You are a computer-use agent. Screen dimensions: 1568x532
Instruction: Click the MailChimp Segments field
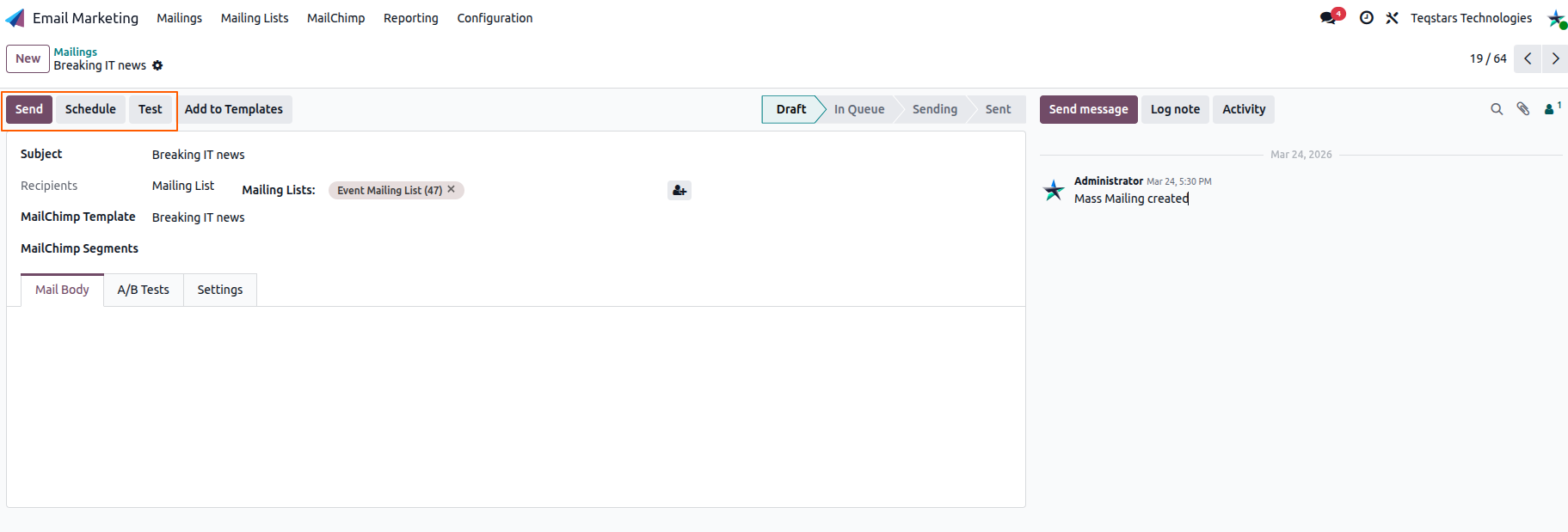point(79,248)
